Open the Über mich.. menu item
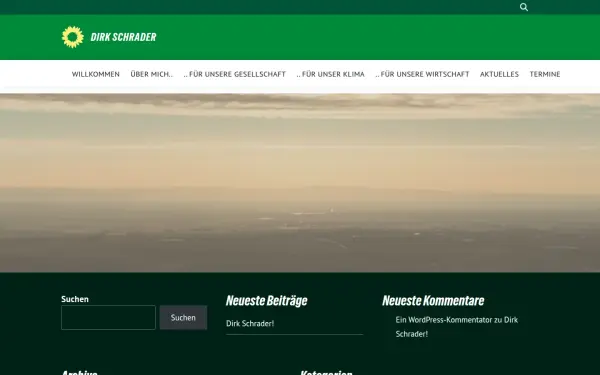The height and width of the screenshot is (375, 600). 152,74
